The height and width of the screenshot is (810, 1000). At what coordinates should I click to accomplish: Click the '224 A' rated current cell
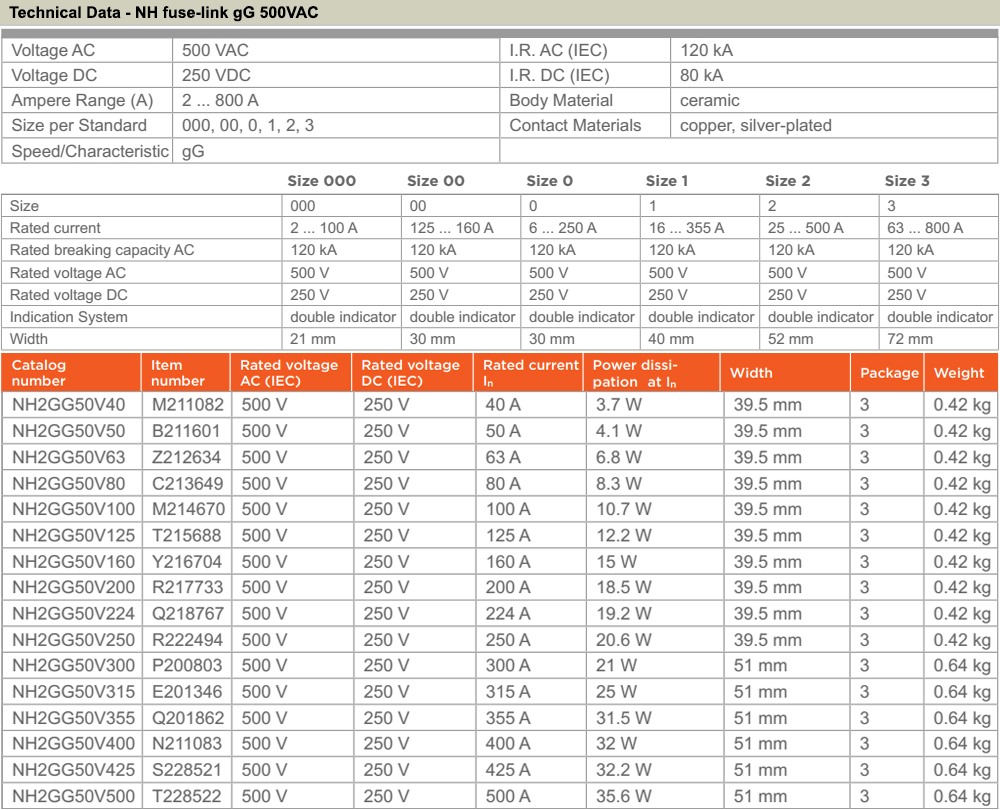click(x=508, y=614)
